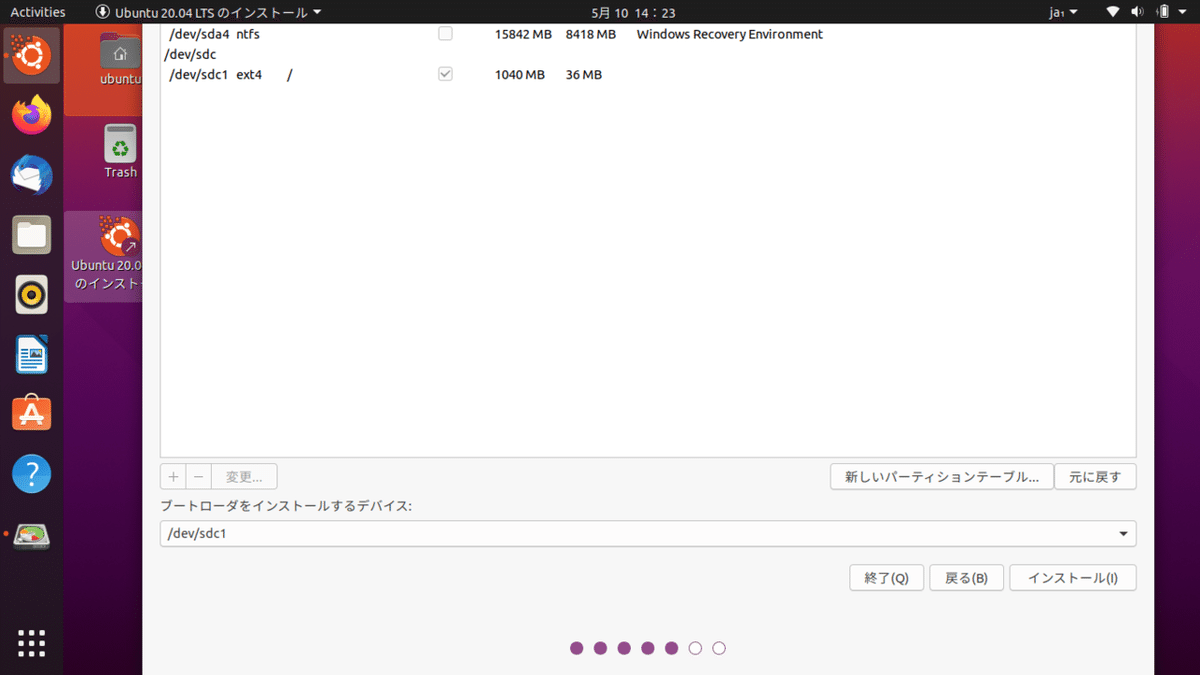
Task: Open the ja1 input source menu
Action: point(1063,11)
